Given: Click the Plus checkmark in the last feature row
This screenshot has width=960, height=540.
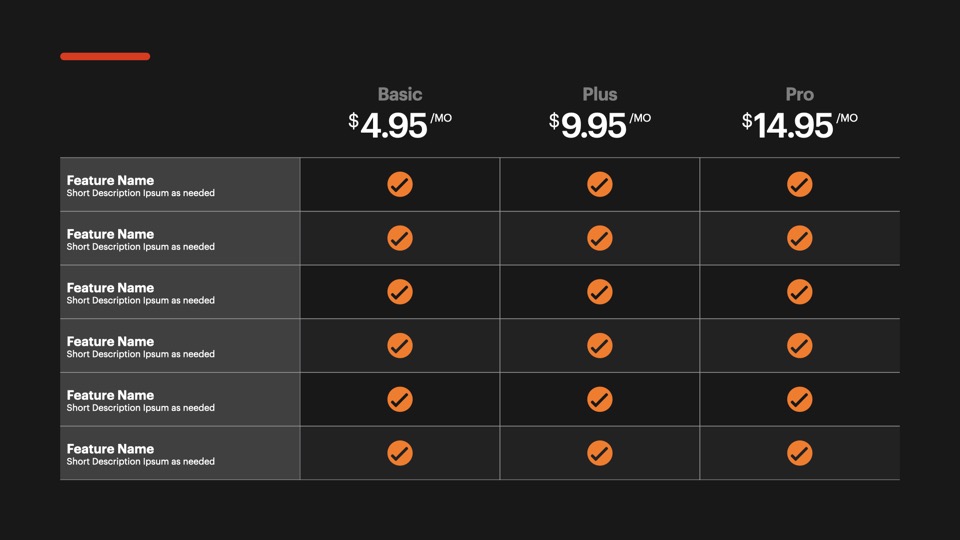Looking at the screenshot, I should tap(600, 453).
